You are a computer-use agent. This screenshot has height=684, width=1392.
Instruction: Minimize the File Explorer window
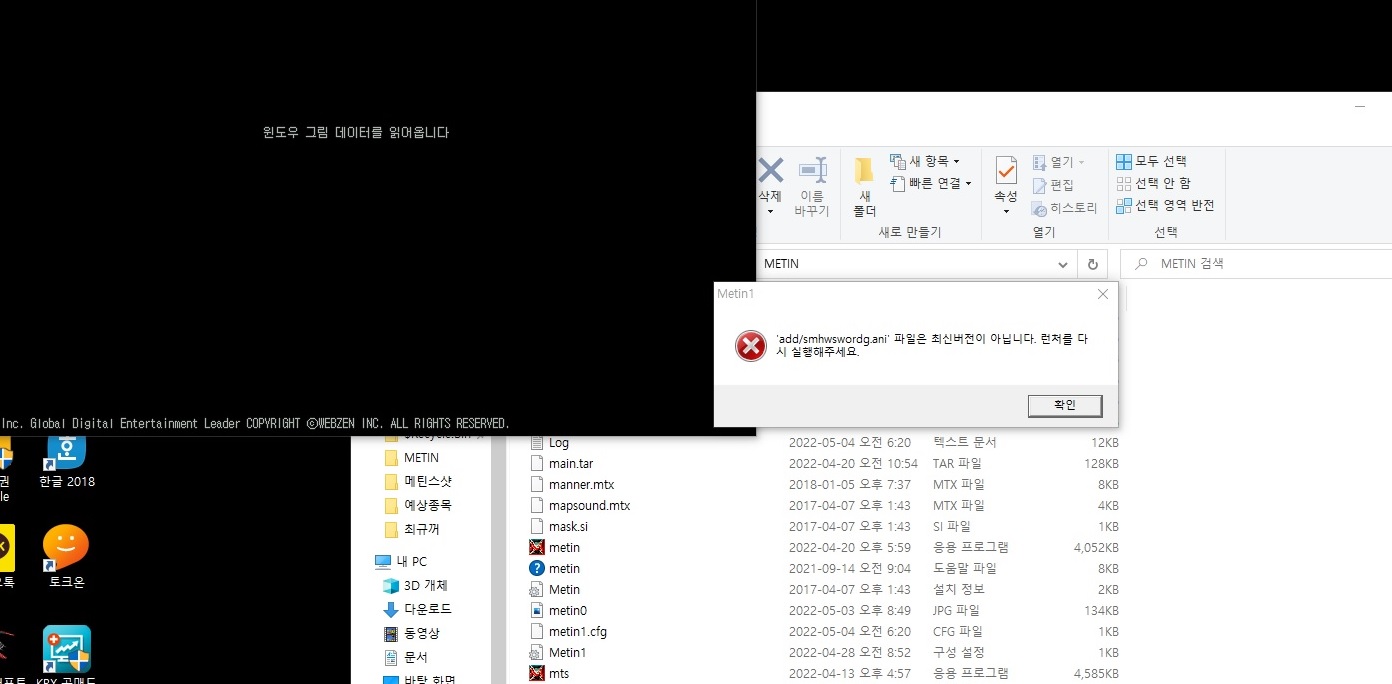point(1360,105)
